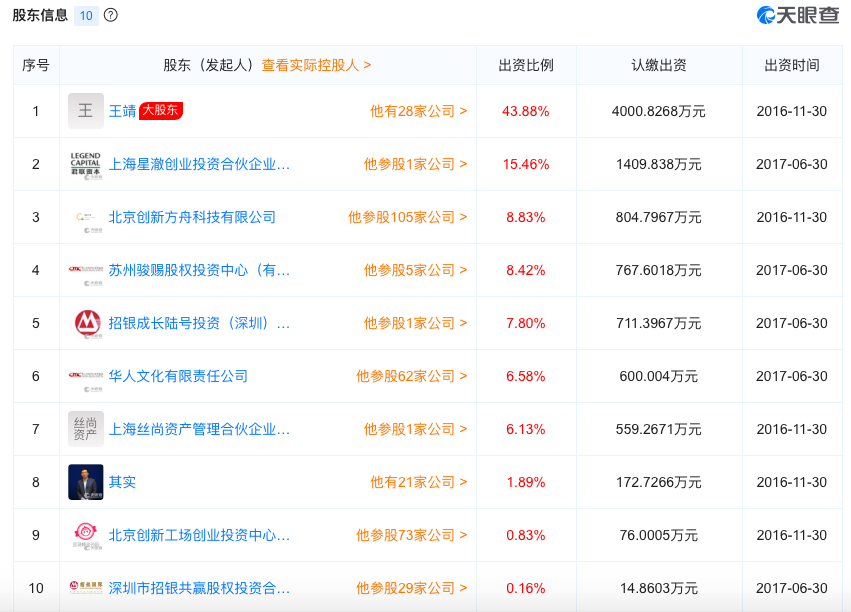The image size is (851, 612).
Task: Click the 7.80% share value
Action: pos(526,323)
